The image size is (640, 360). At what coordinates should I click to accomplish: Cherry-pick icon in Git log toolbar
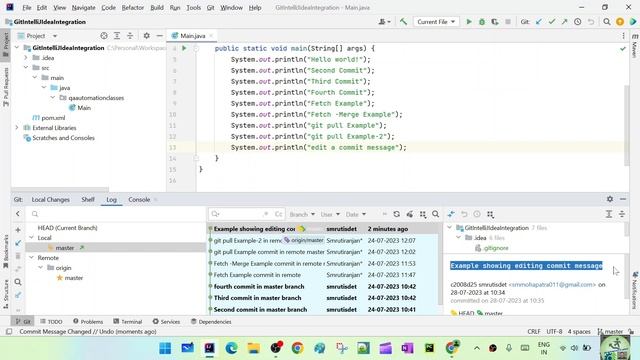pyautogui.click(x=410, y=214)
